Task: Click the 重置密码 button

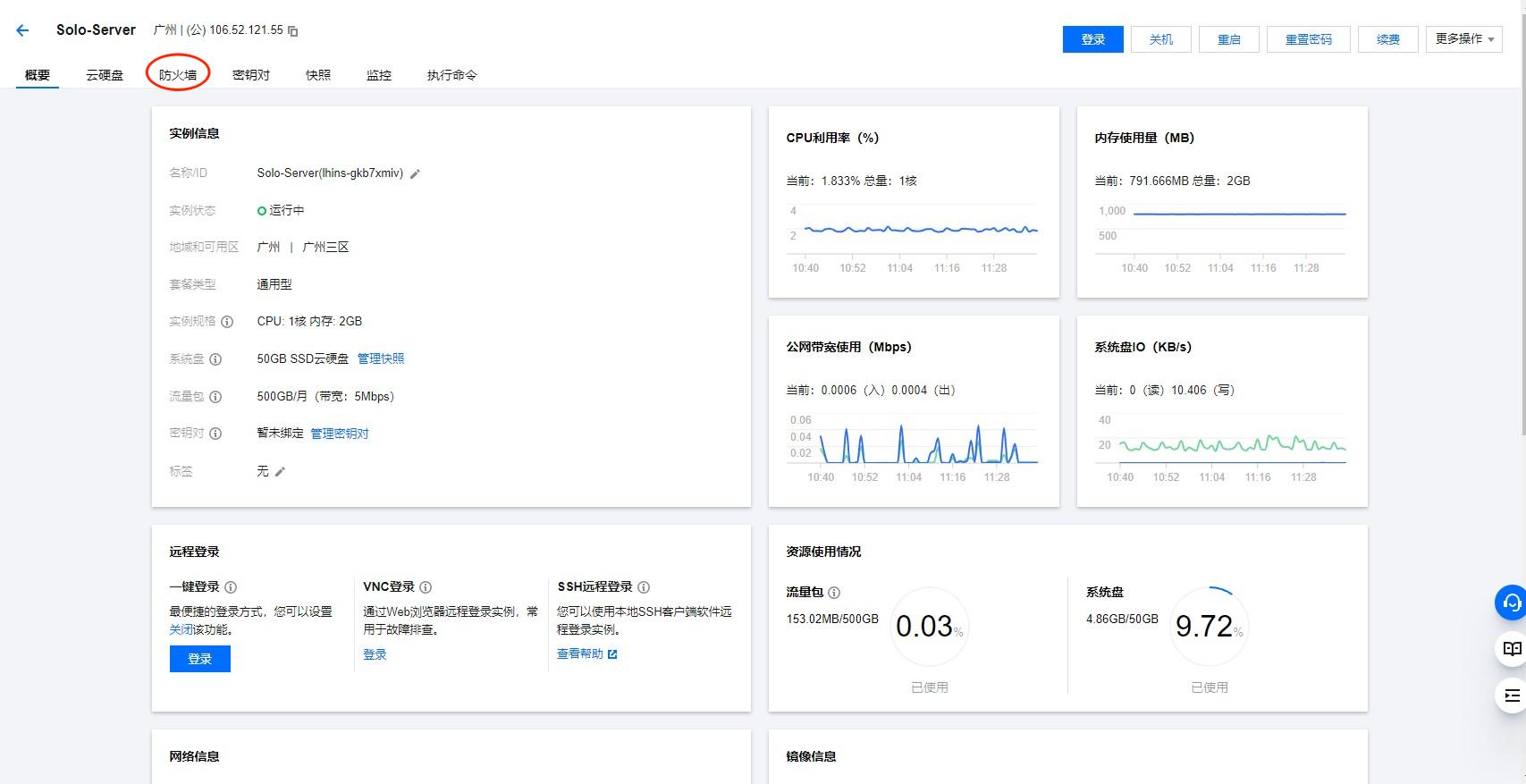Action: click(x=1309, y=39)
